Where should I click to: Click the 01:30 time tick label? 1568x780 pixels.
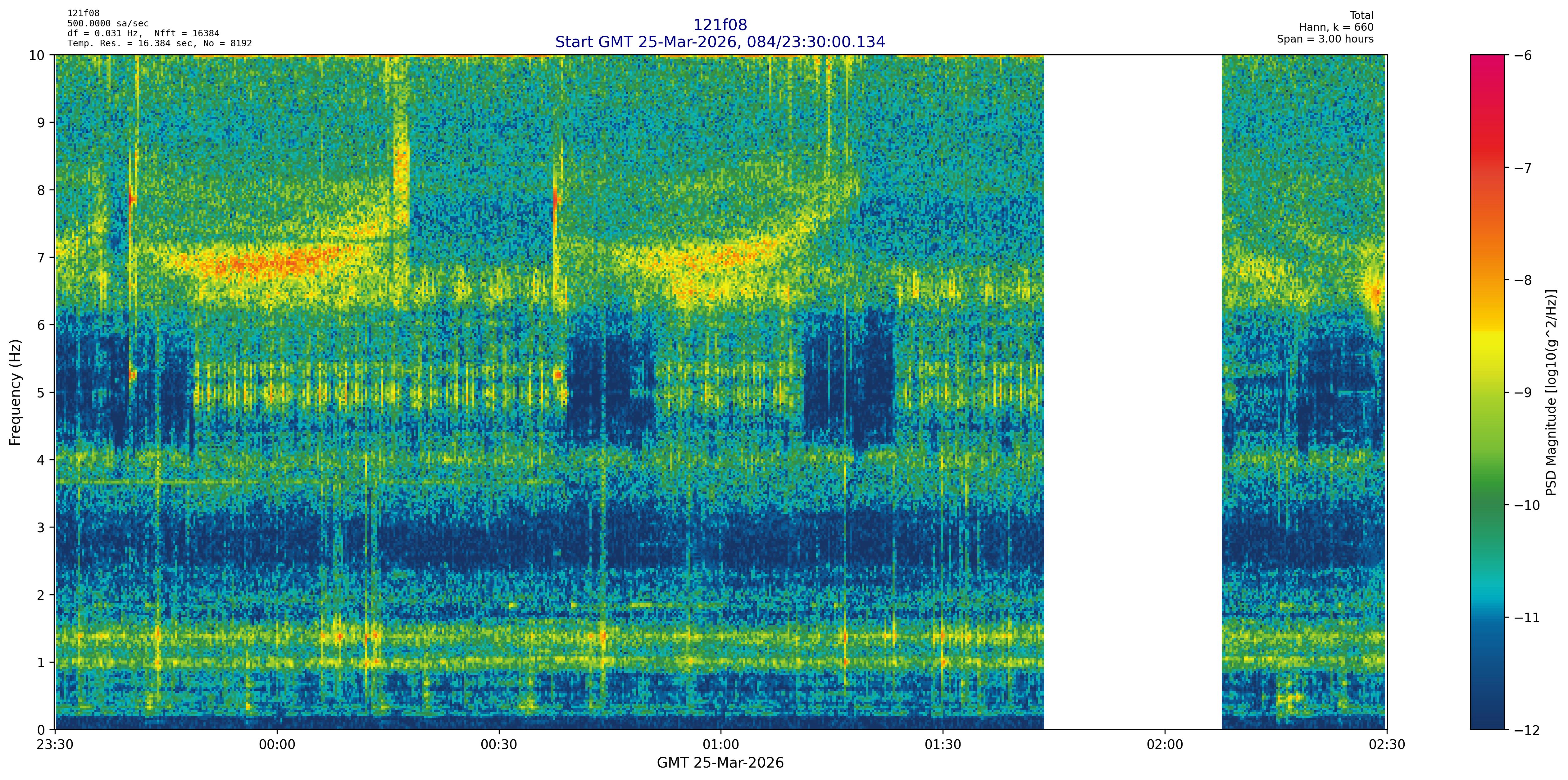coord(942,745)
